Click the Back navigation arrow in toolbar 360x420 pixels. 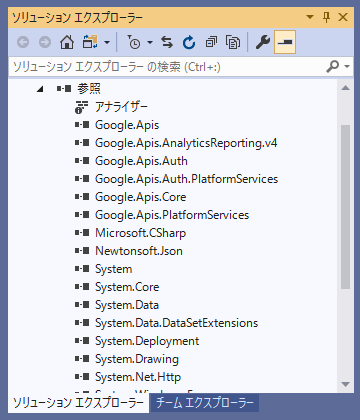[23, 42]
